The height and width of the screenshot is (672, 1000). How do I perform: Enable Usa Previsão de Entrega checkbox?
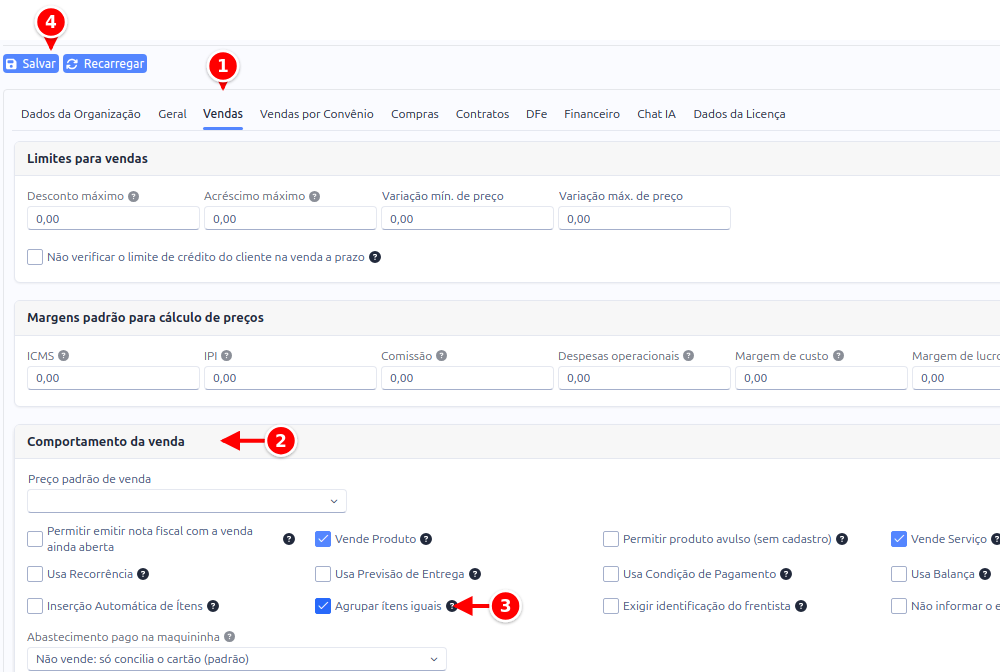tap(323, 574)
